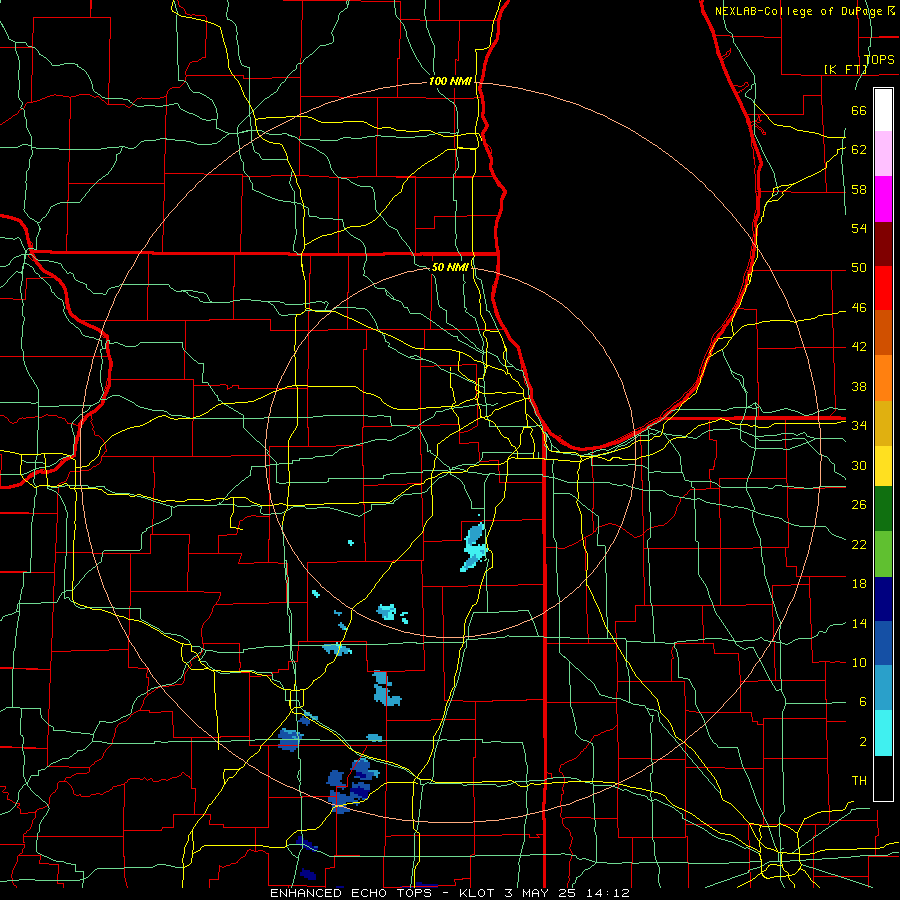900x900 pixels.
Task: Click the white swatch in the tops legend
Action: click(883, 110)
